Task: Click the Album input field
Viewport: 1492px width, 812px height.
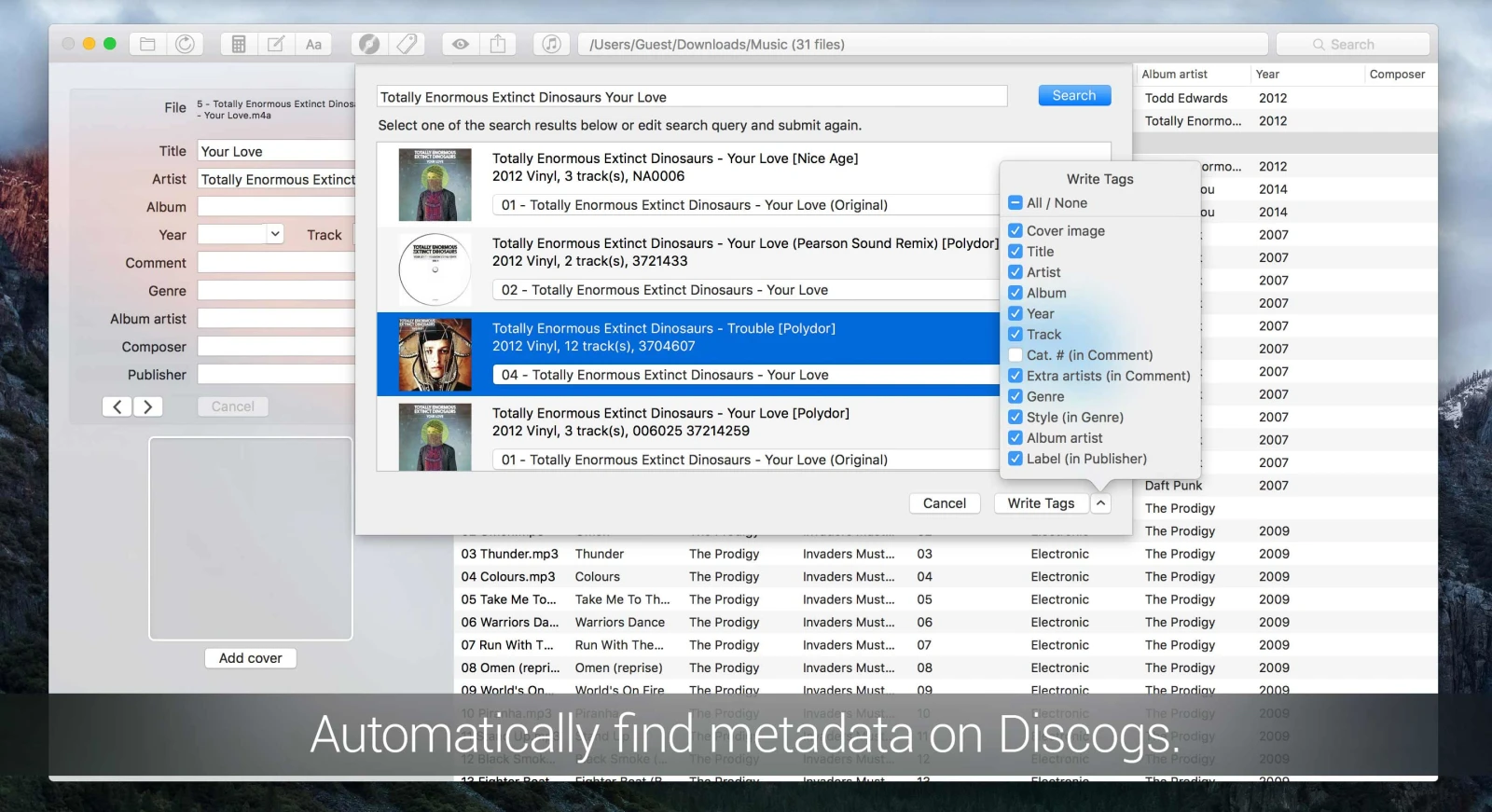Action: 276,207
